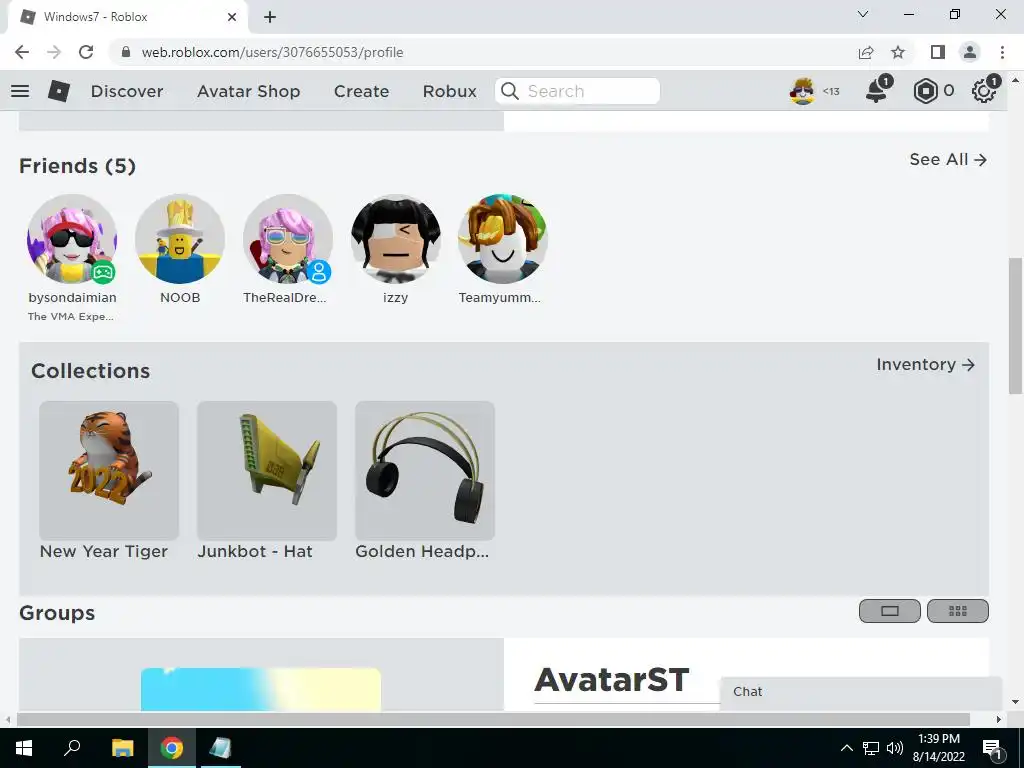The height and width of the screenshot is (768, 1024).
Task: Open the New Year Tiger item
Action: tap(108, 471)
